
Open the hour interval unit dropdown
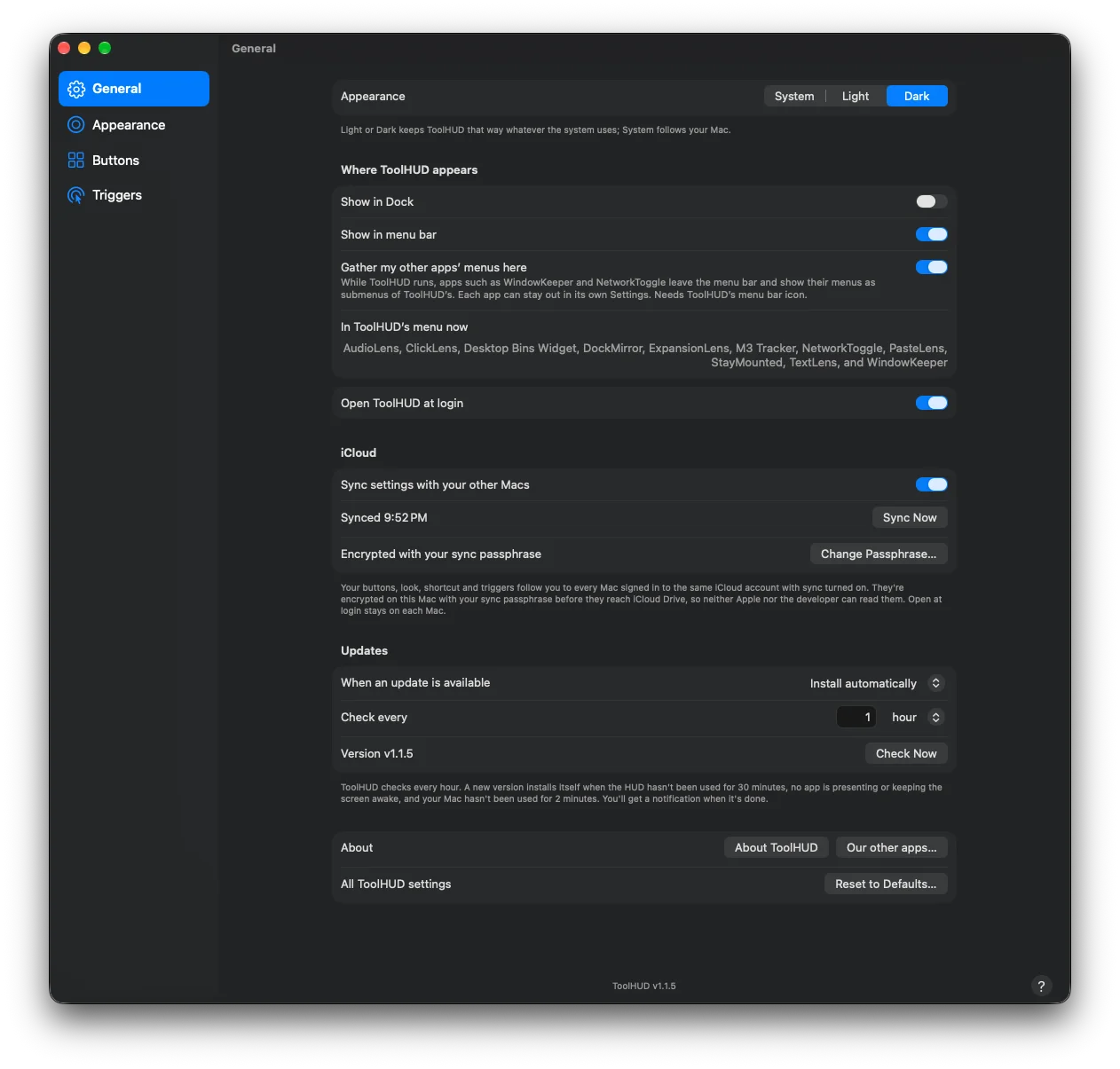click(x=917, y=717)
